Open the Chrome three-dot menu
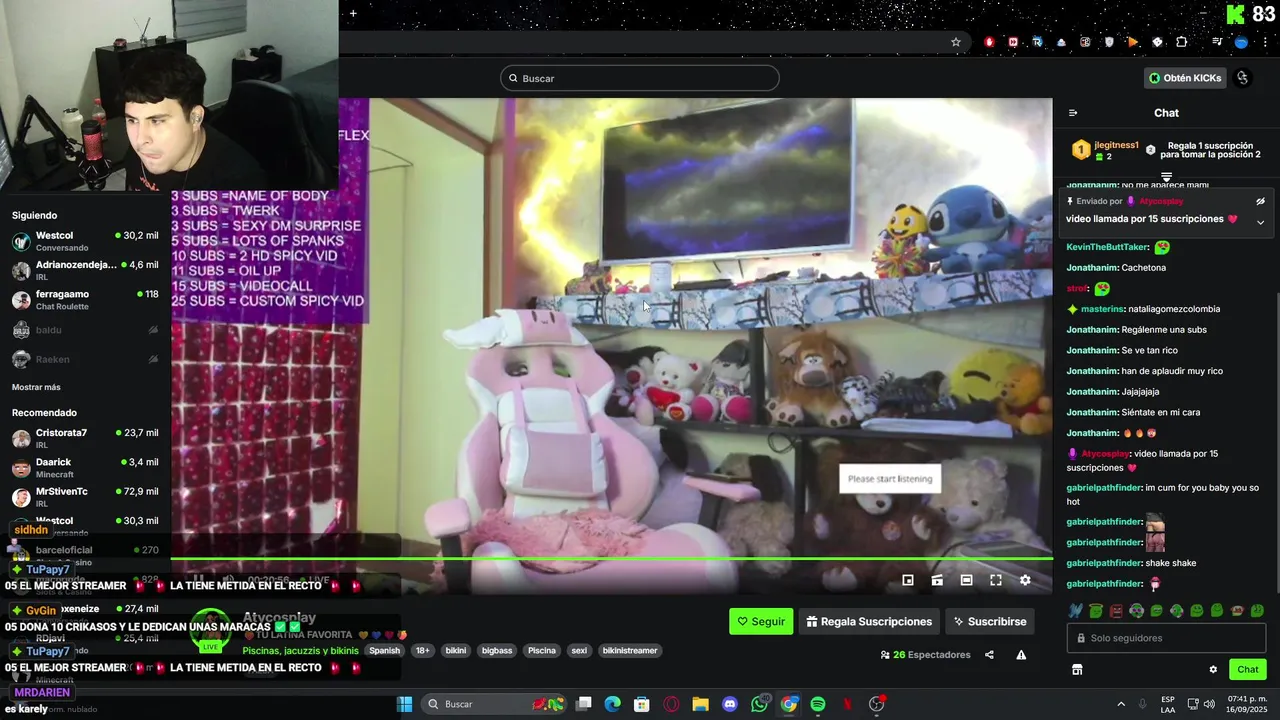 [1265, 42]
